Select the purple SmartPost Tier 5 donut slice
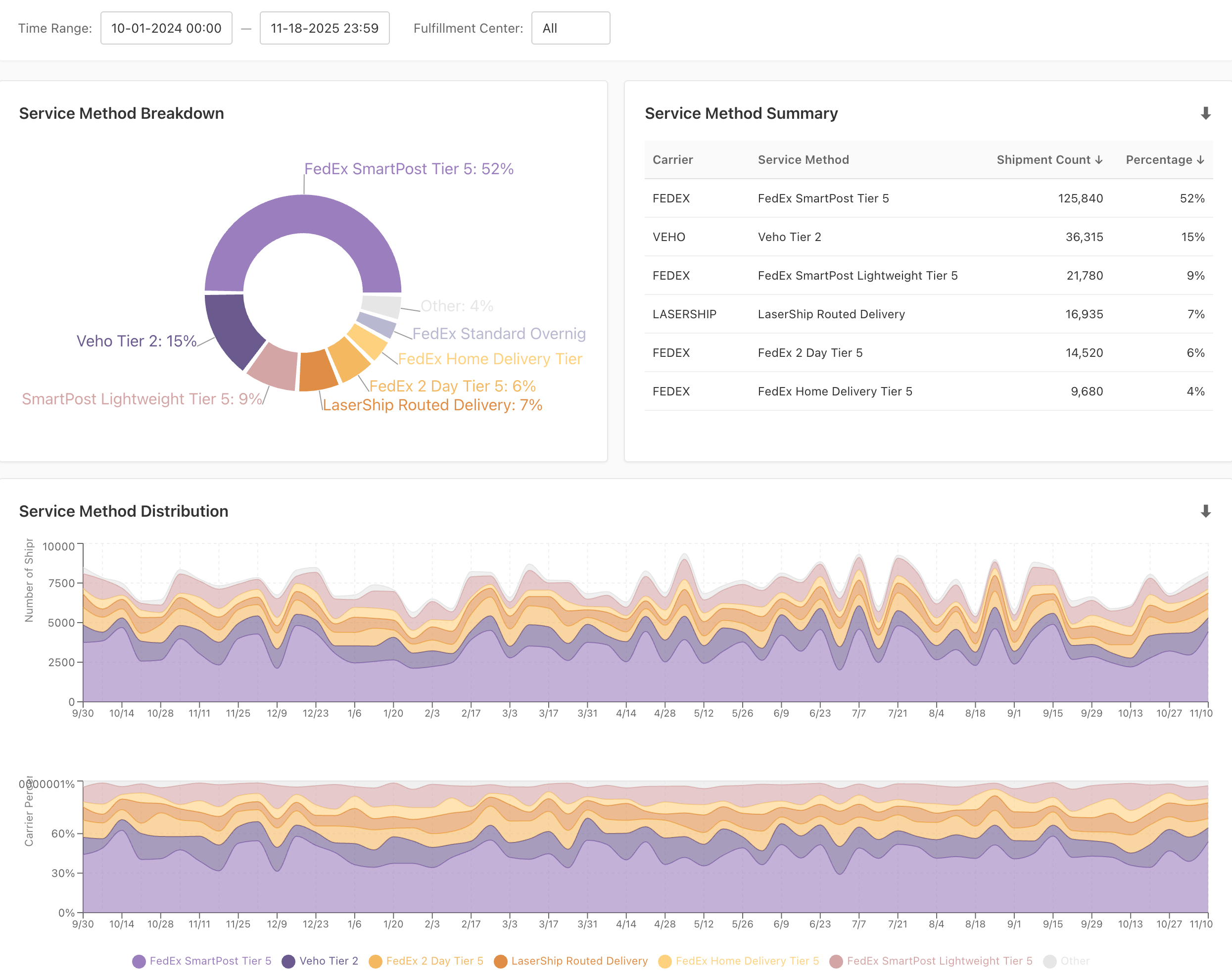1232x974 pixels. coord(303,214)
